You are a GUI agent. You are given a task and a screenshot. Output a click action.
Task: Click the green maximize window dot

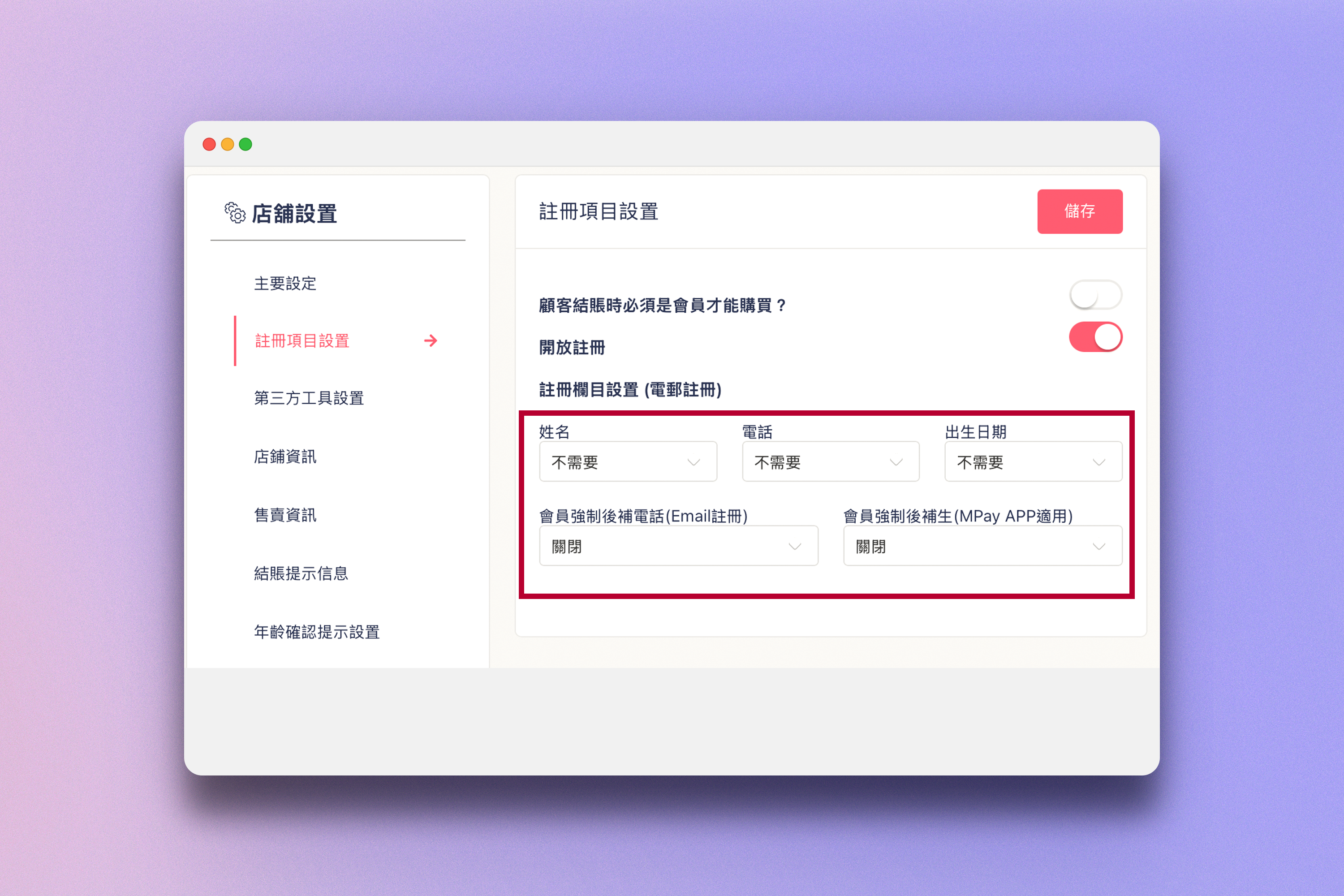pos(246,144)
